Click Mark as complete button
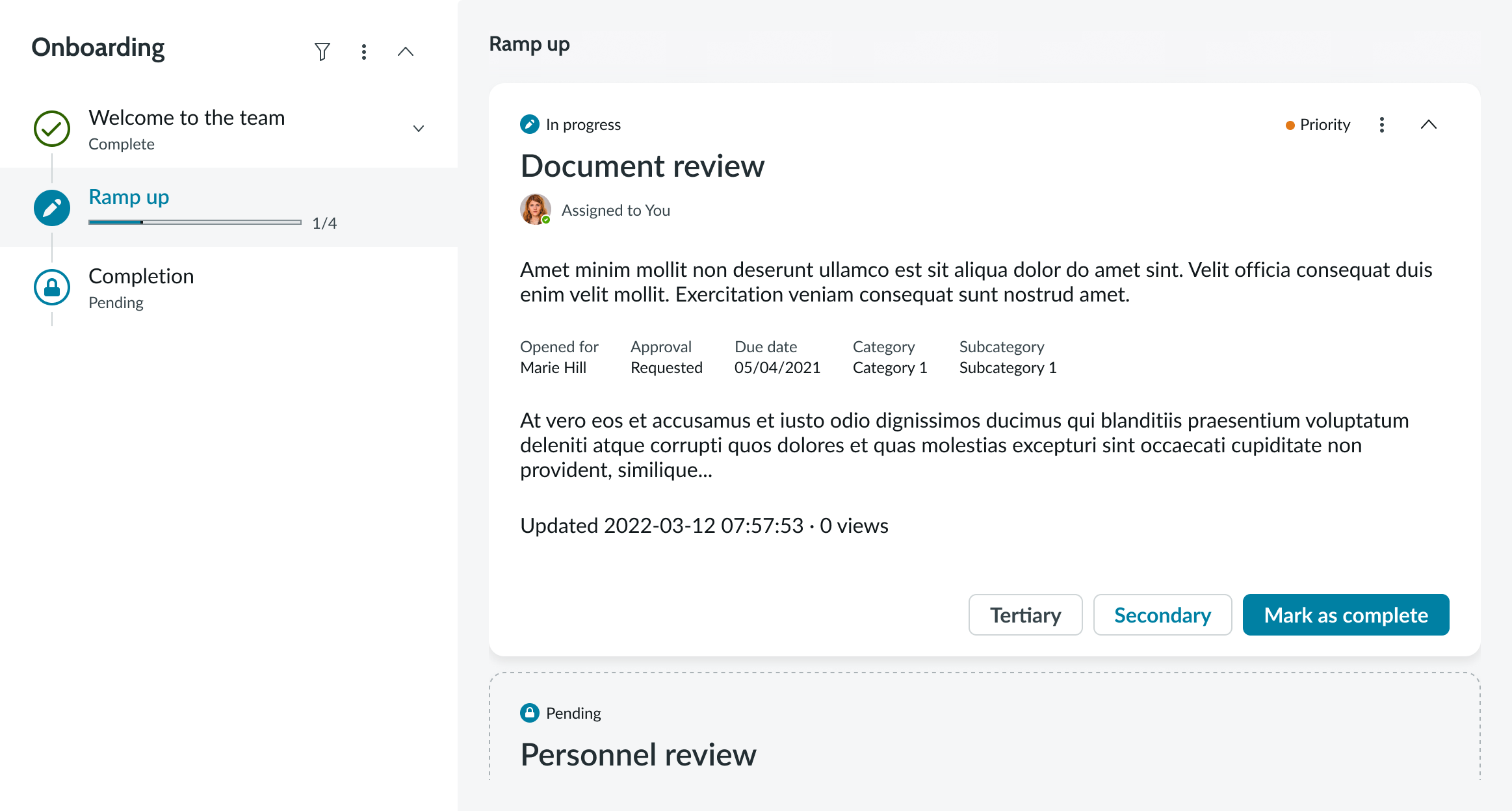1512x811 pixels. [x=1346, y=615]
